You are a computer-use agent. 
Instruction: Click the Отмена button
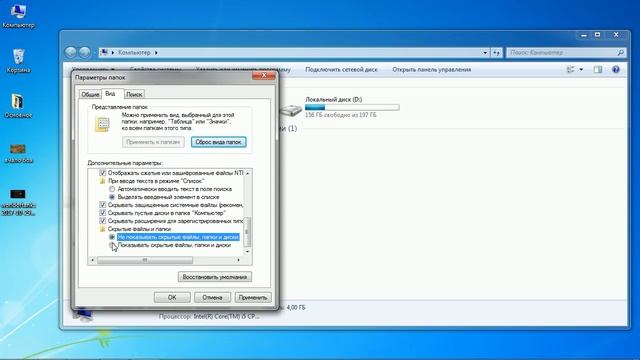click(212, 298)
